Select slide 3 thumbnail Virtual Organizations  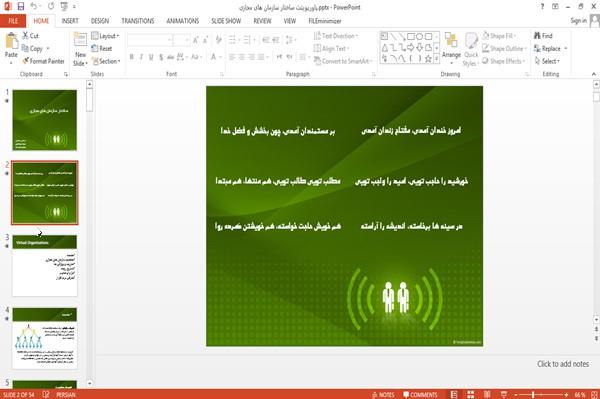(x=45, y=265)
